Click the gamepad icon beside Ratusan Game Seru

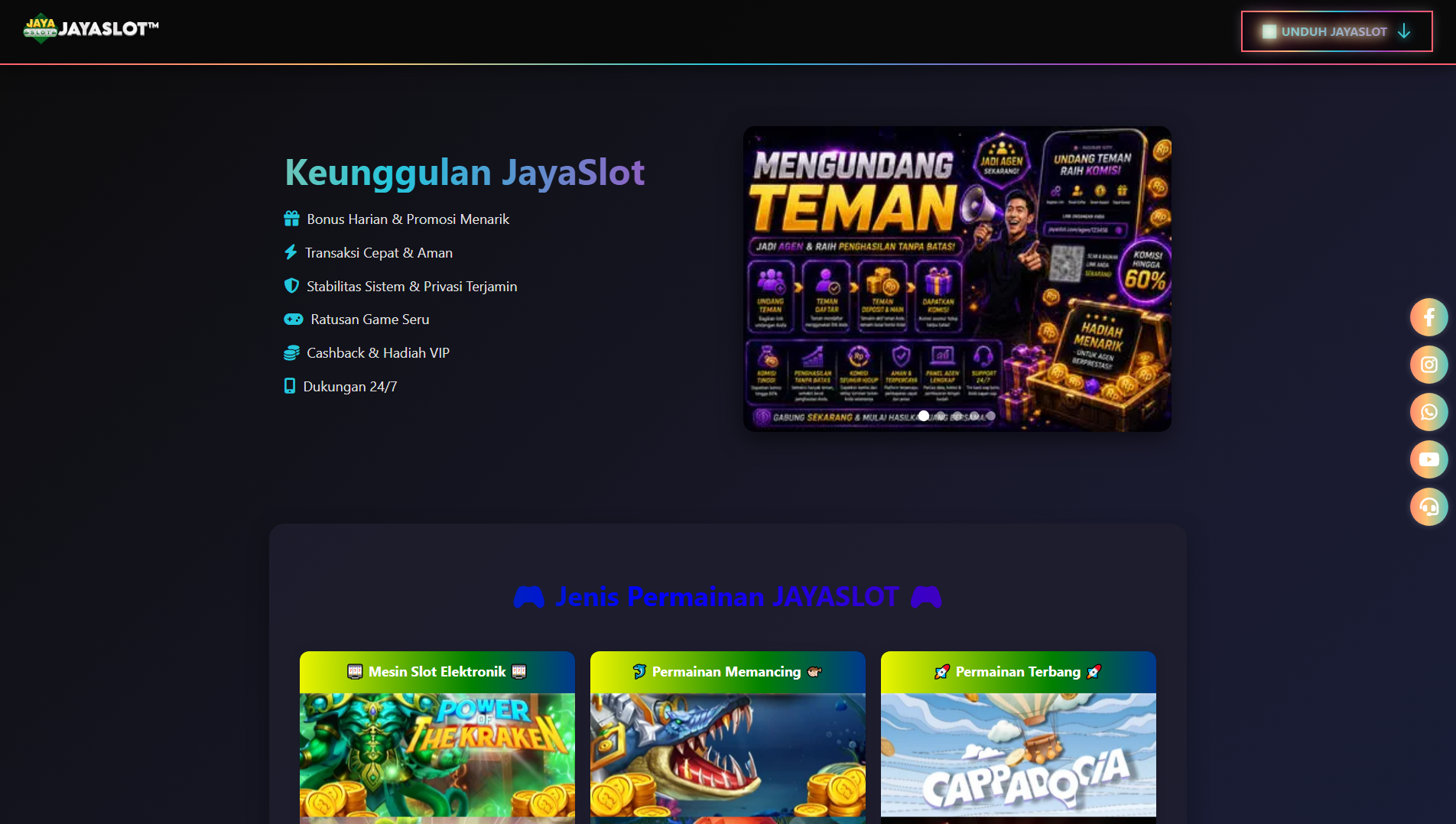click(294, 320)
